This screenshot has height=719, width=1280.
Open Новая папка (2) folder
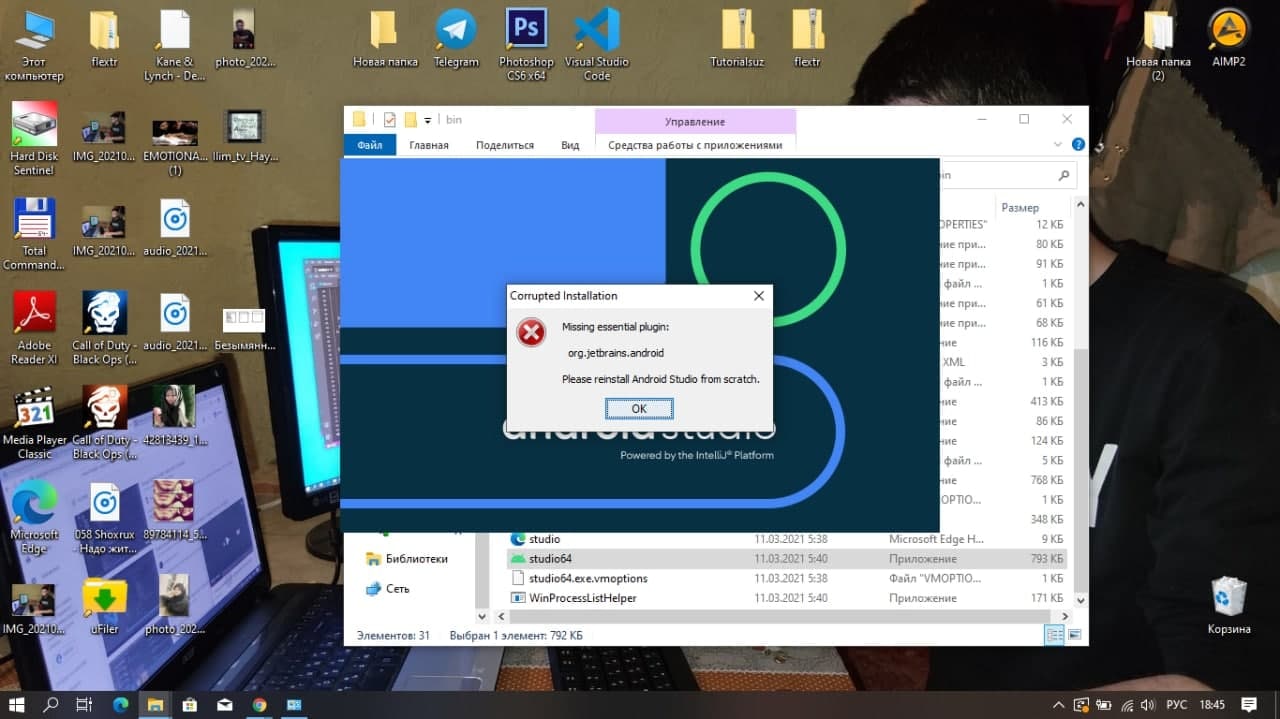(1158, 47)
